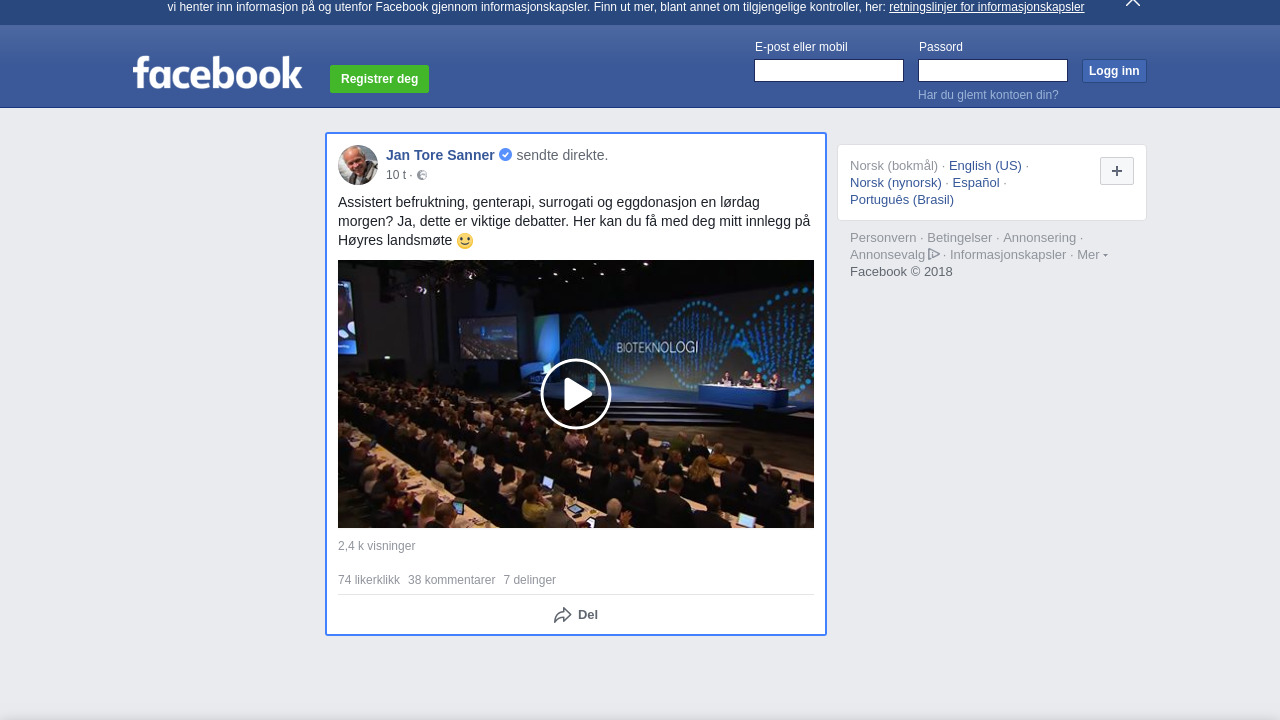Open the Annonsevalg footer link
The height and width of the screenshot is (720, 1280).
coord(887,255)
